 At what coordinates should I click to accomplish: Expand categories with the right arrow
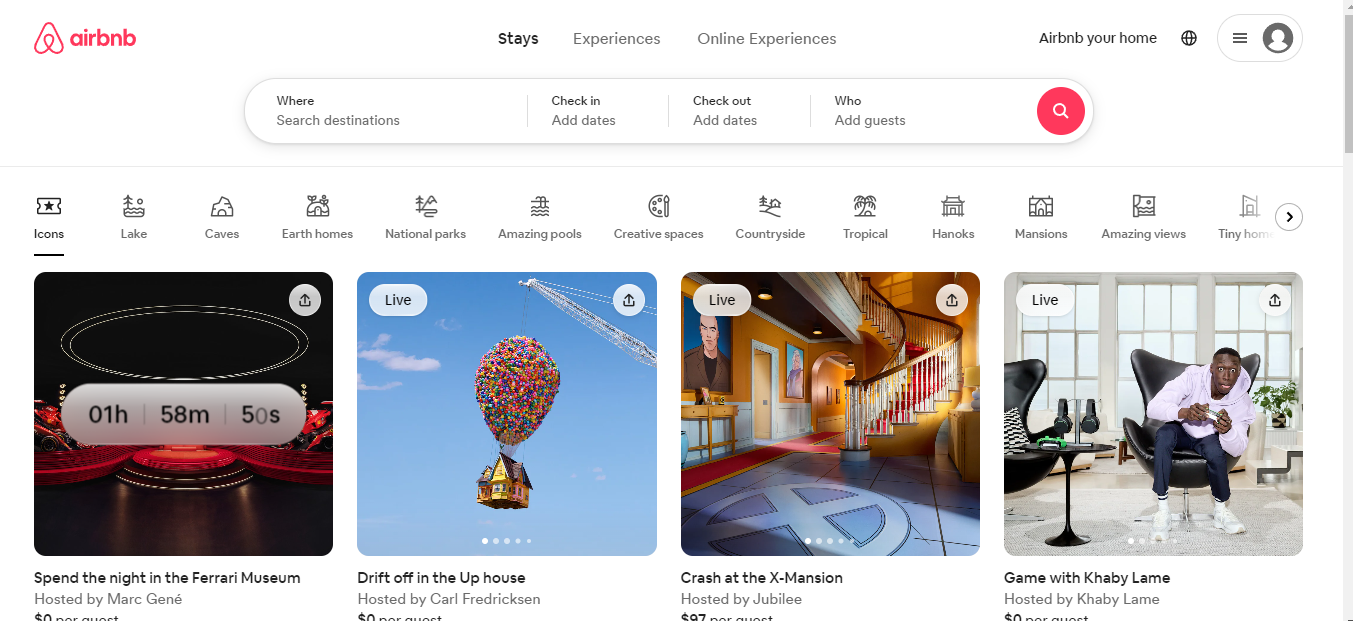click(x=1289, y=217)
